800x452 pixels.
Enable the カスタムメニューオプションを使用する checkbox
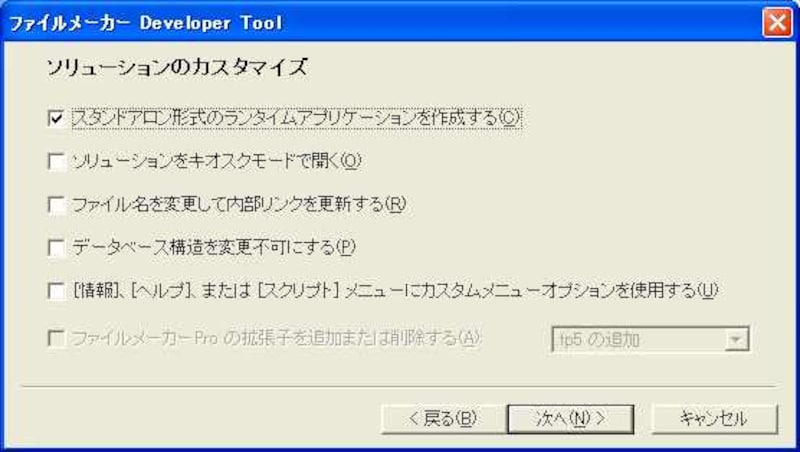pyautogui.click(x=56, y=291)
